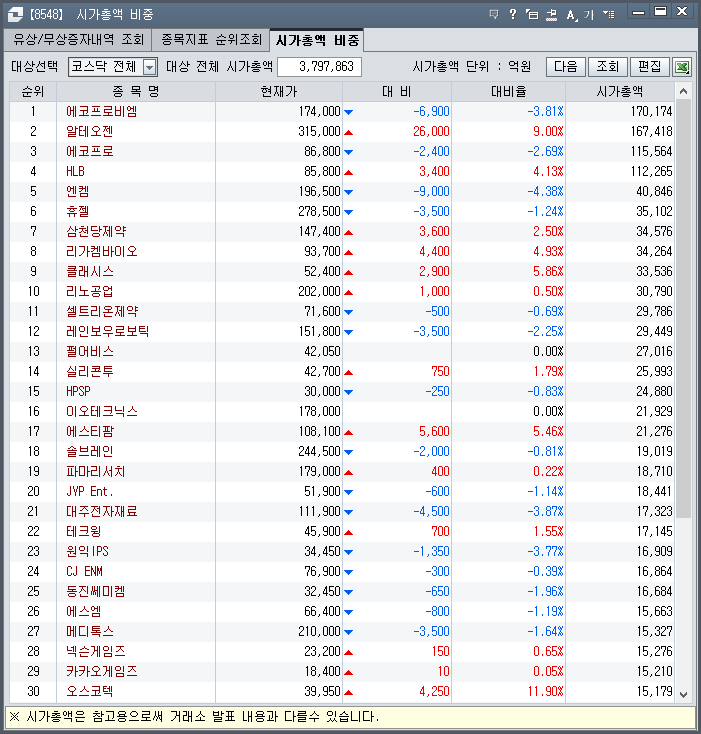This screenshot has height=734, width=701.
Task: Select stock 오스코텍
Action: [x=89, y=692]
